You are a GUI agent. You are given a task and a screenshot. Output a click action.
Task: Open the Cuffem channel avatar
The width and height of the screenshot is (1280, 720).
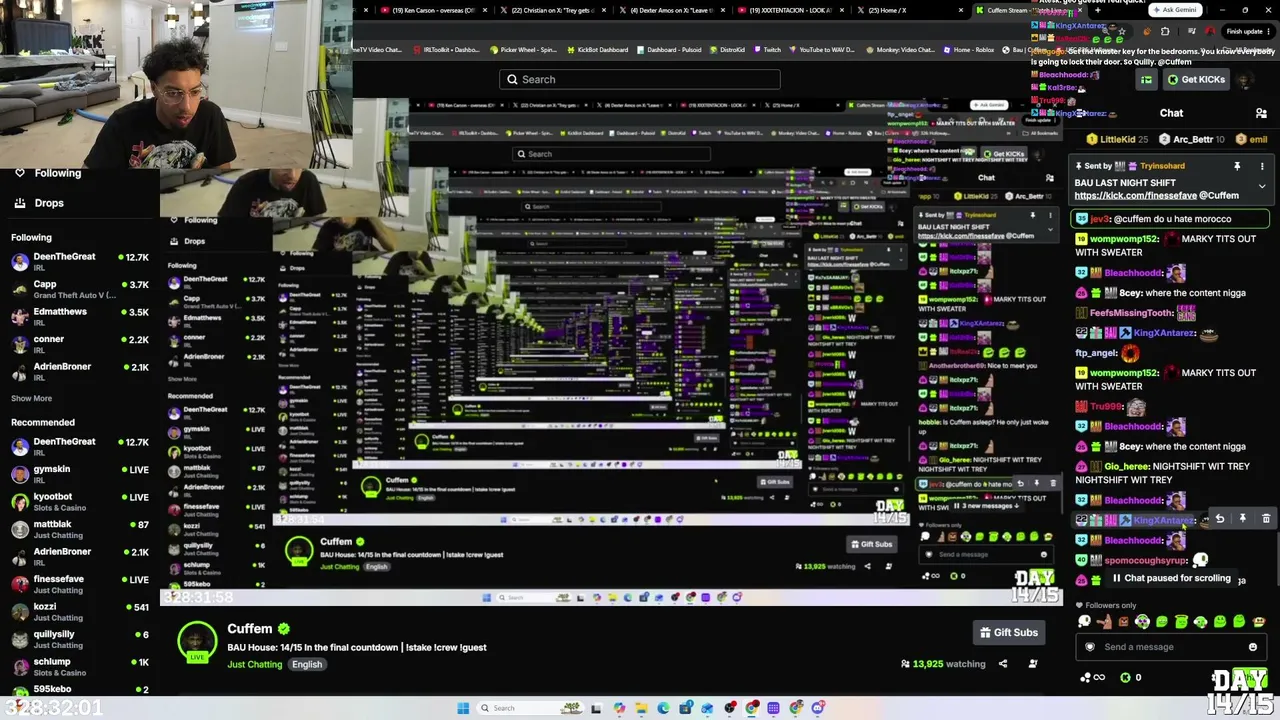point(197,641)
